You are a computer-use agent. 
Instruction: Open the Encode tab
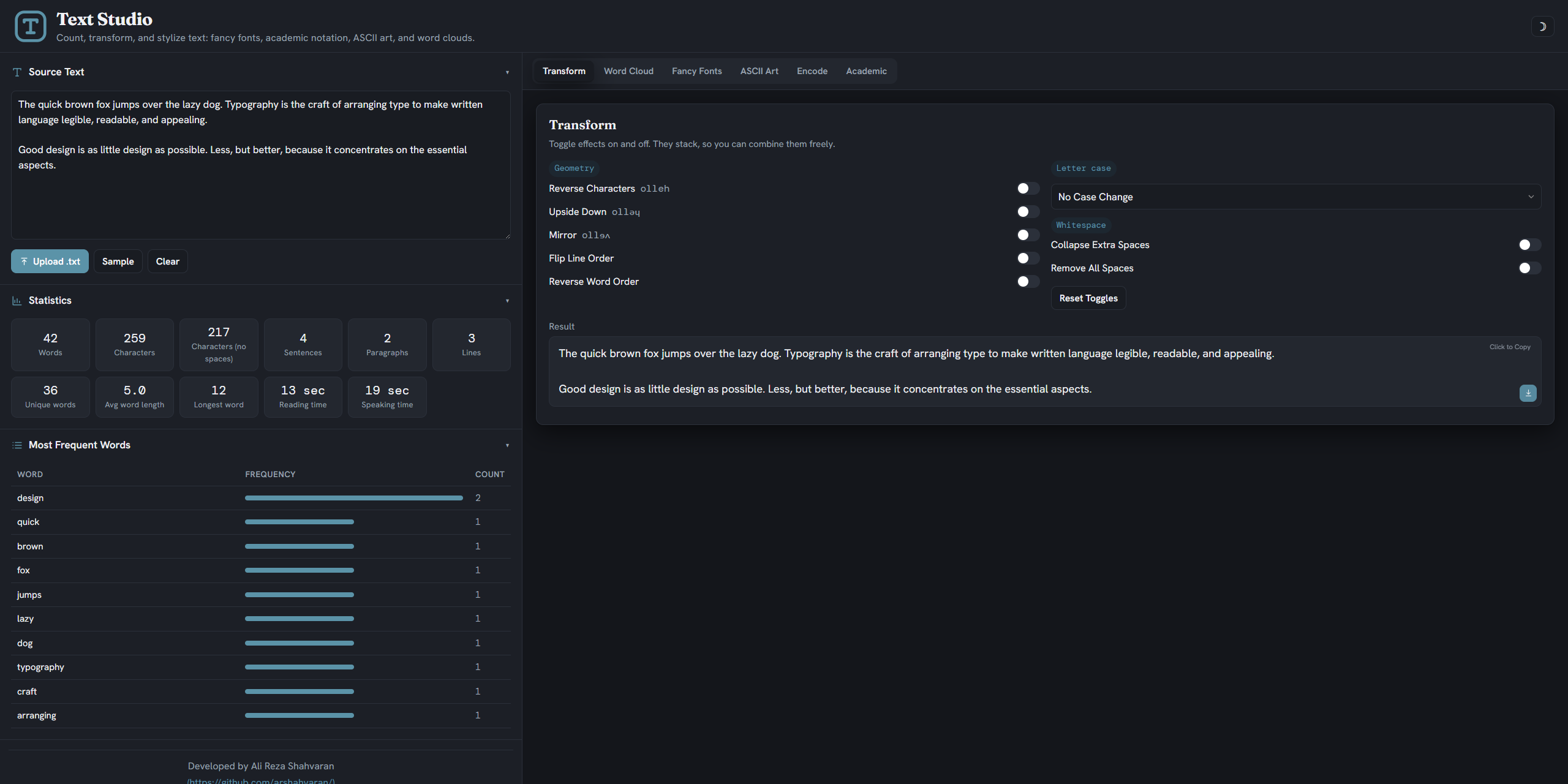pyautogui.click(x=812, y=71)
